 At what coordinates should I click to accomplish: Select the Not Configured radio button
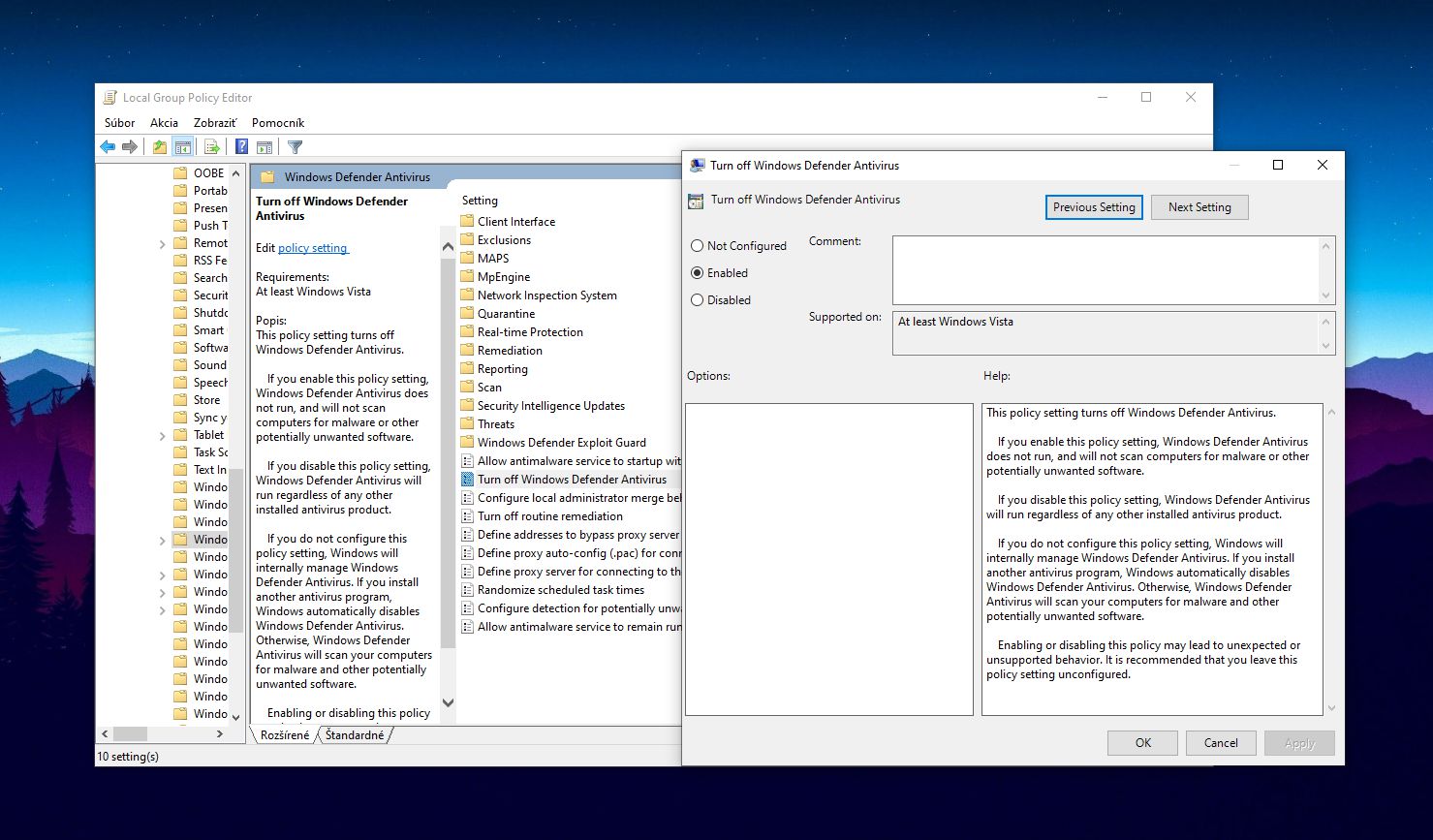point(697,246)
